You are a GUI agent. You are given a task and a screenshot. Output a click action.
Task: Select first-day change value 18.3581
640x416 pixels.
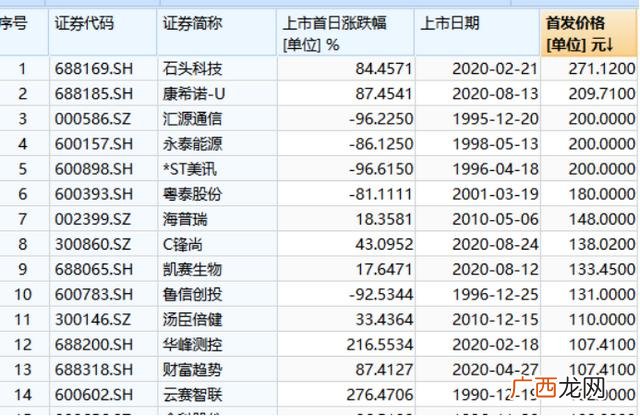(x=384, y=219)
